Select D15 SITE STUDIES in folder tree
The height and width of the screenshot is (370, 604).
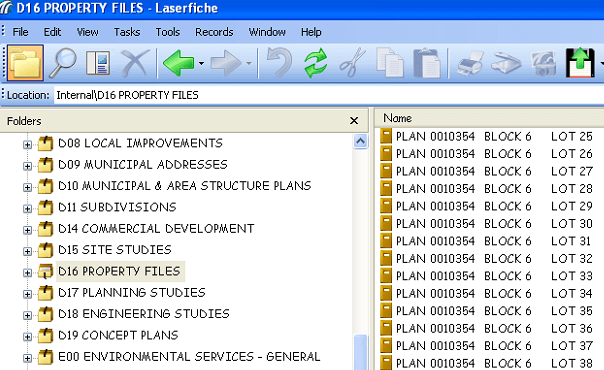(115, 250)
